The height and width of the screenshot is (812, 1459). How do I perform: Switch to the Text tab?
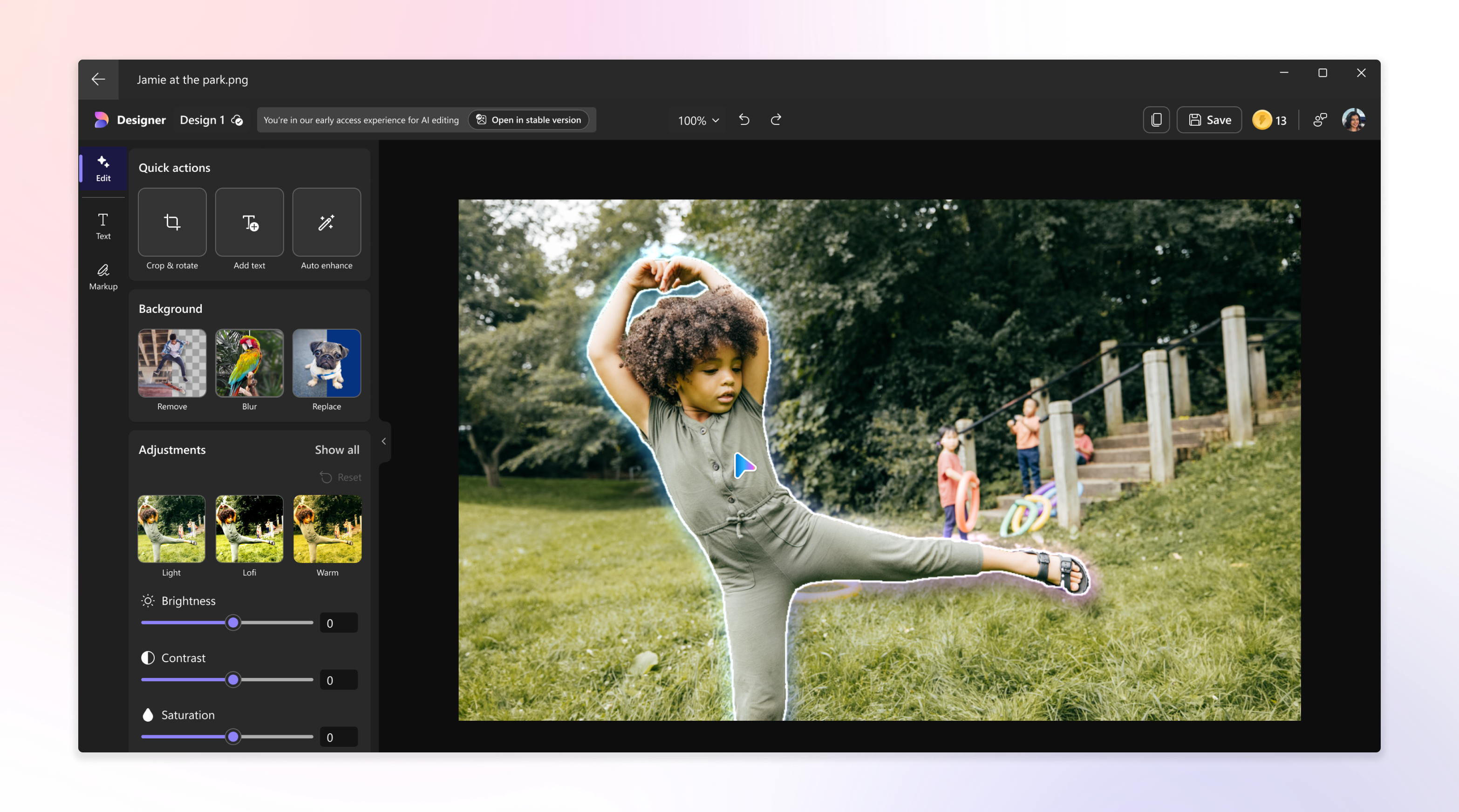click(x=103, y=225)
